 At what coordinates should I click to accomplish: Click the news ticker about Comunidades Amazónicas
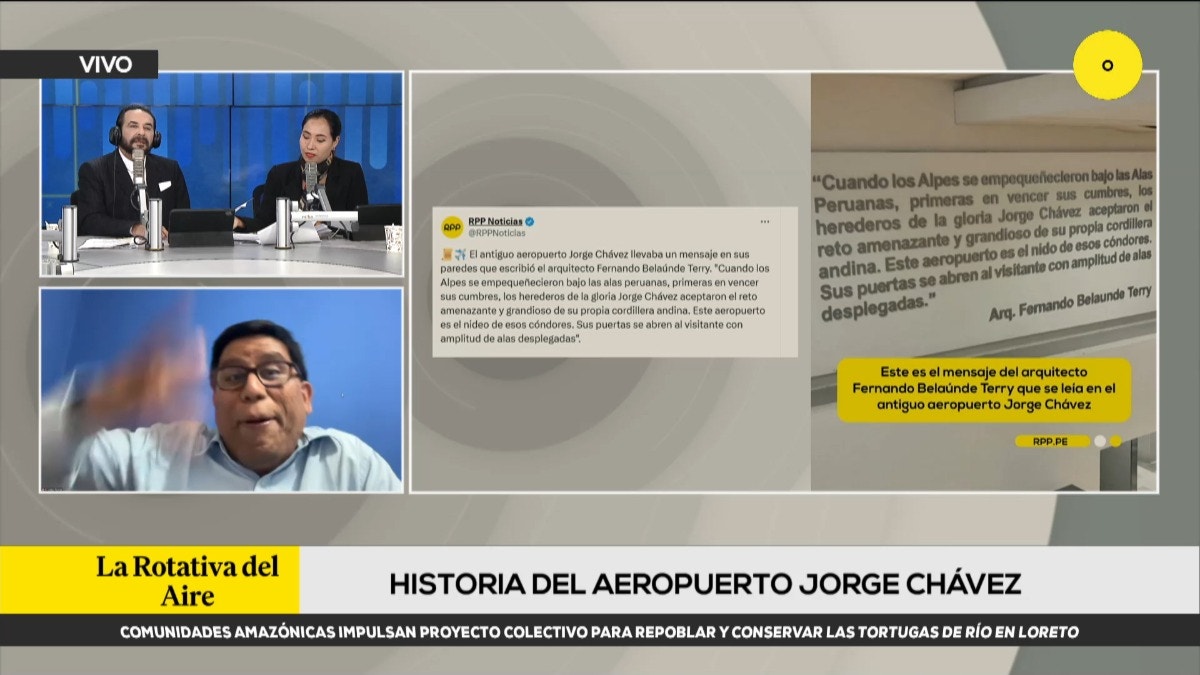coord(600,632)
